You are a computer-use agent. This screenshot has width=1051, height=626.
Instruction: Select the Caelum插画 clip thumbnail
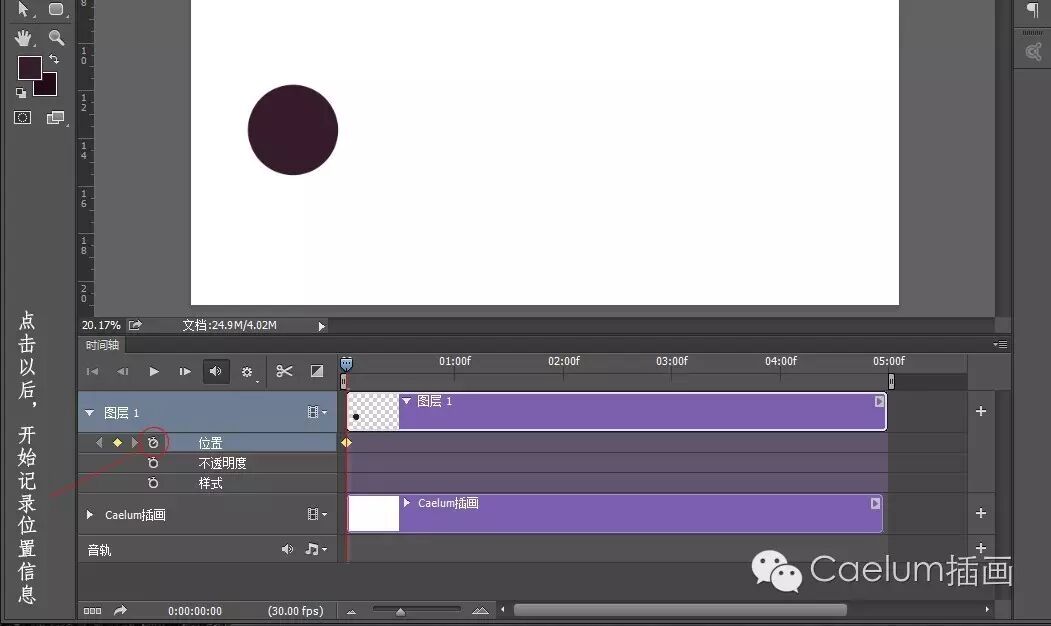click(x=374, y=513)
